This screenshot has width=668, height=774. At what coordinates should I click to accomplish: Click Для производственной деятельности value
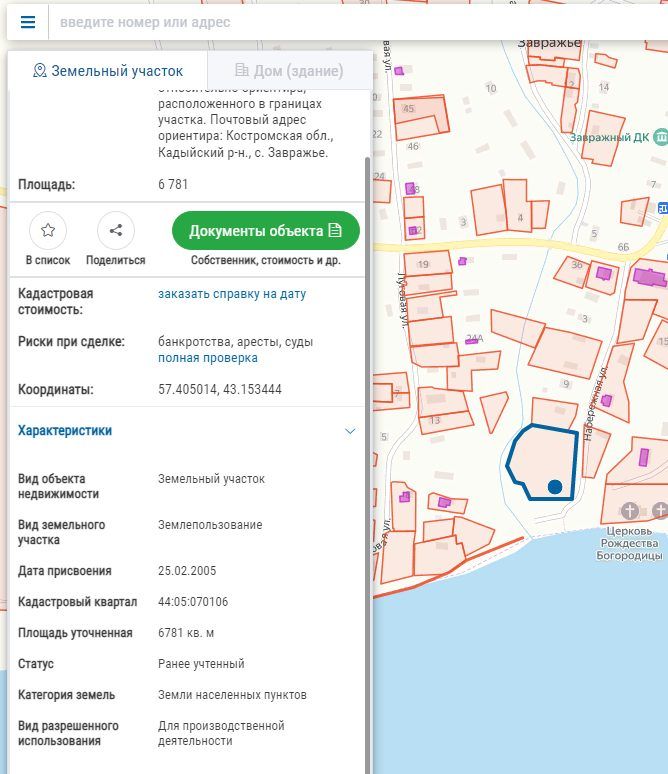221,733
